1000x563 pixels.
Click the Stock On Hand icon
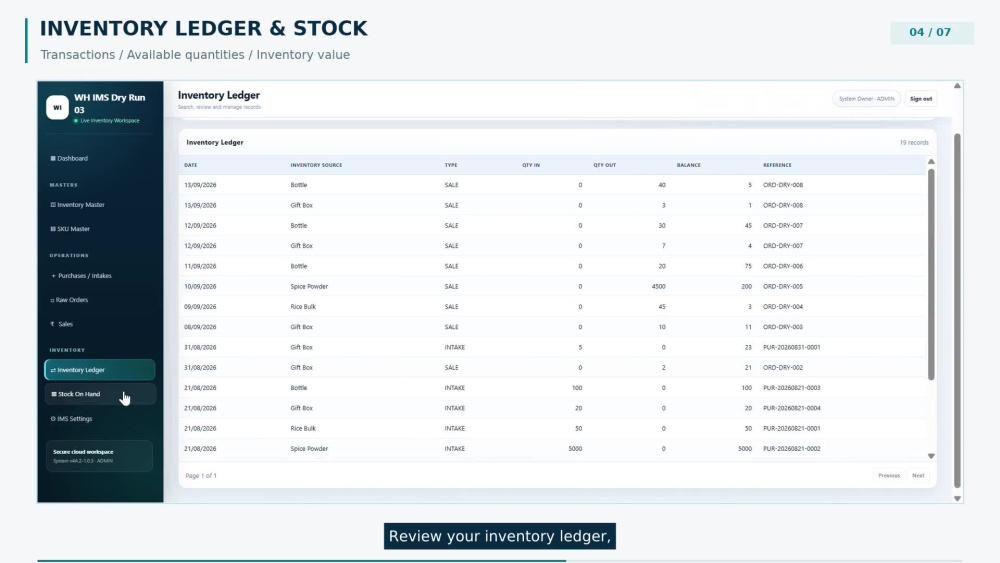pos(54,394)
